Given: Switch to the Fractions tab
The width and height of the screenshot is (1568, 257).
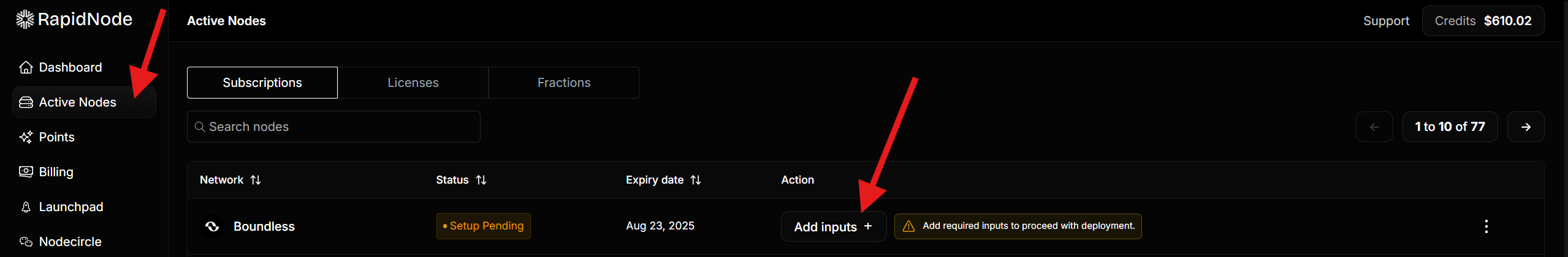Looking at the screenshot, I should 564,83.
